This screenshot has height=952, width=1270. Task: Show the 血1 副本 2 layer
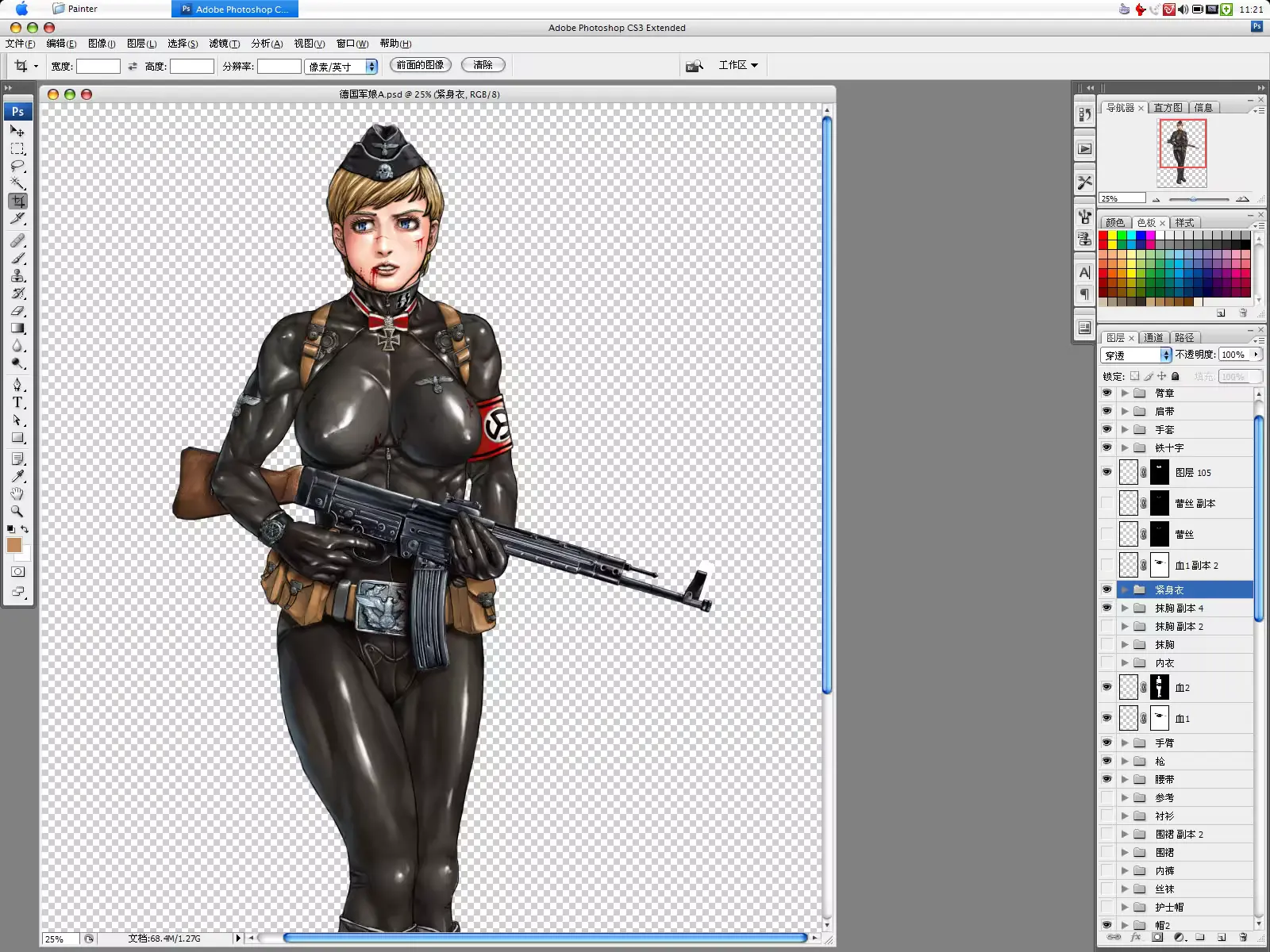1107,565
